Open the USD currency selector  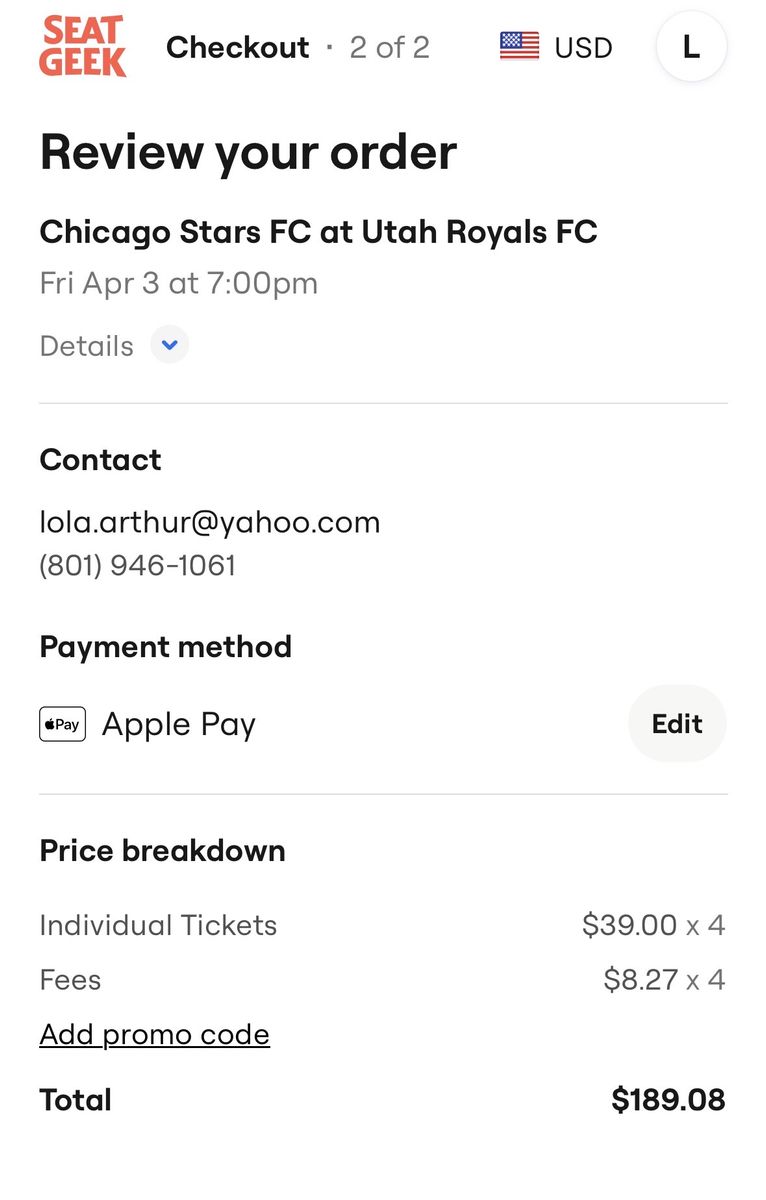point(583,47)
